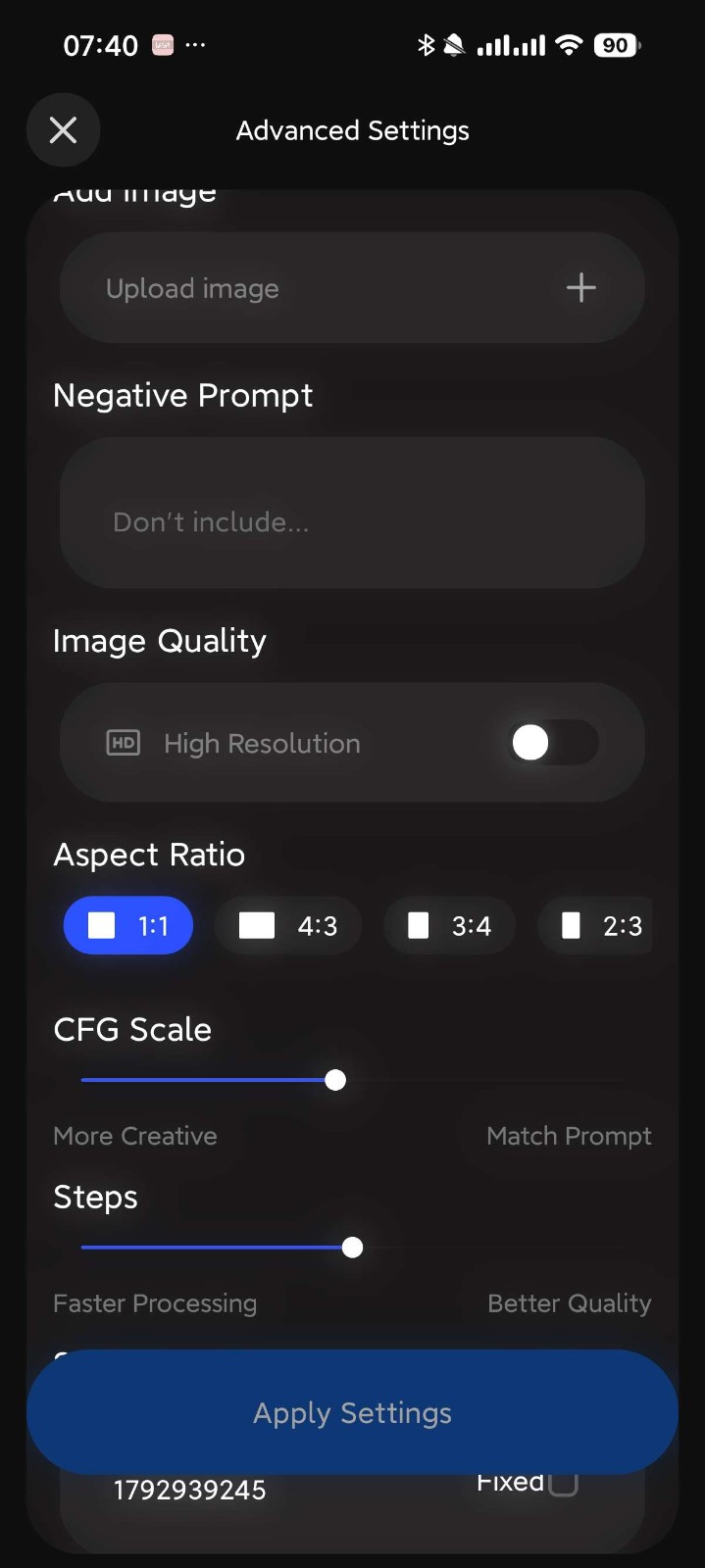
Task: Tap the square 1:1 ratio icon
Action: click(102, 926)
